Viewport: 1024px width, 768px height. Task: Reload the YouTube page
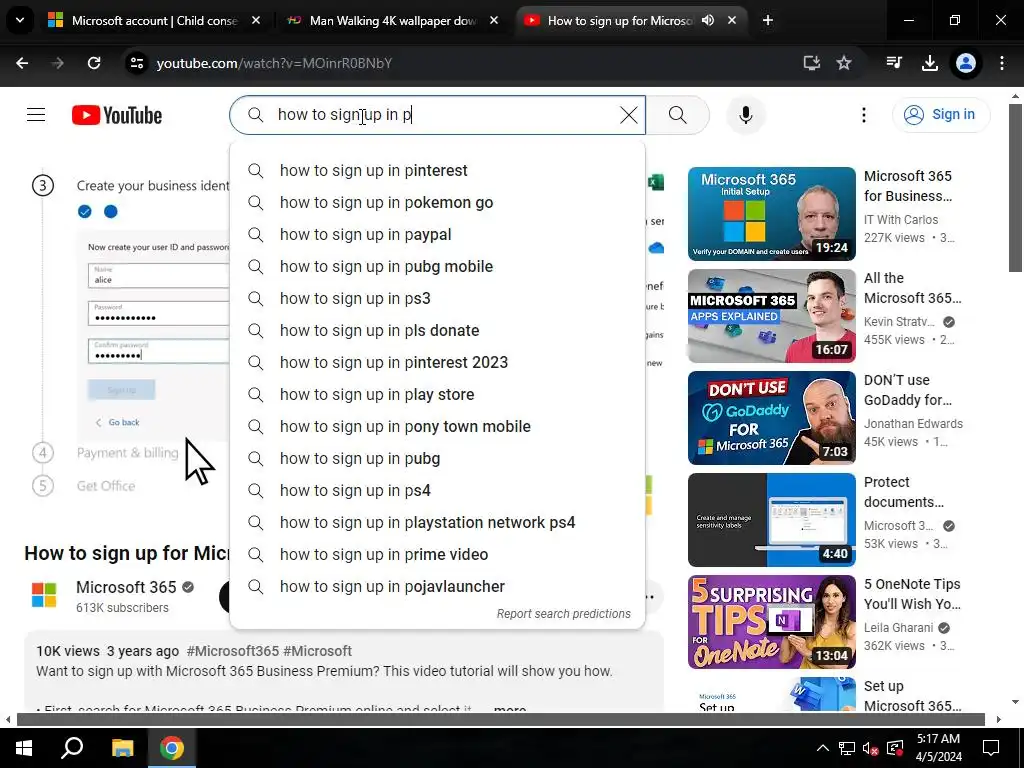coord(94,63)
